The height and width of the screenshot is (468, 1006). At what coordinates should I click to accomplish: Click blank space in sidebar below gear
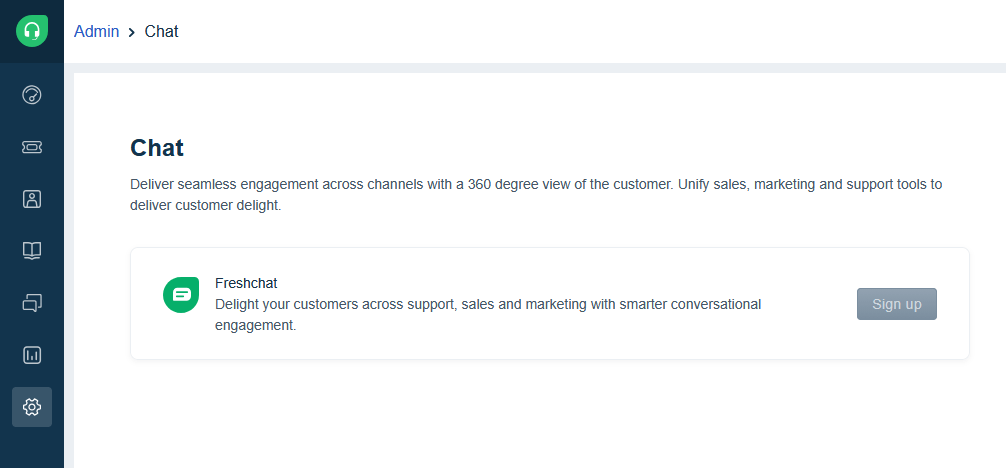click(x=32, y=447)
